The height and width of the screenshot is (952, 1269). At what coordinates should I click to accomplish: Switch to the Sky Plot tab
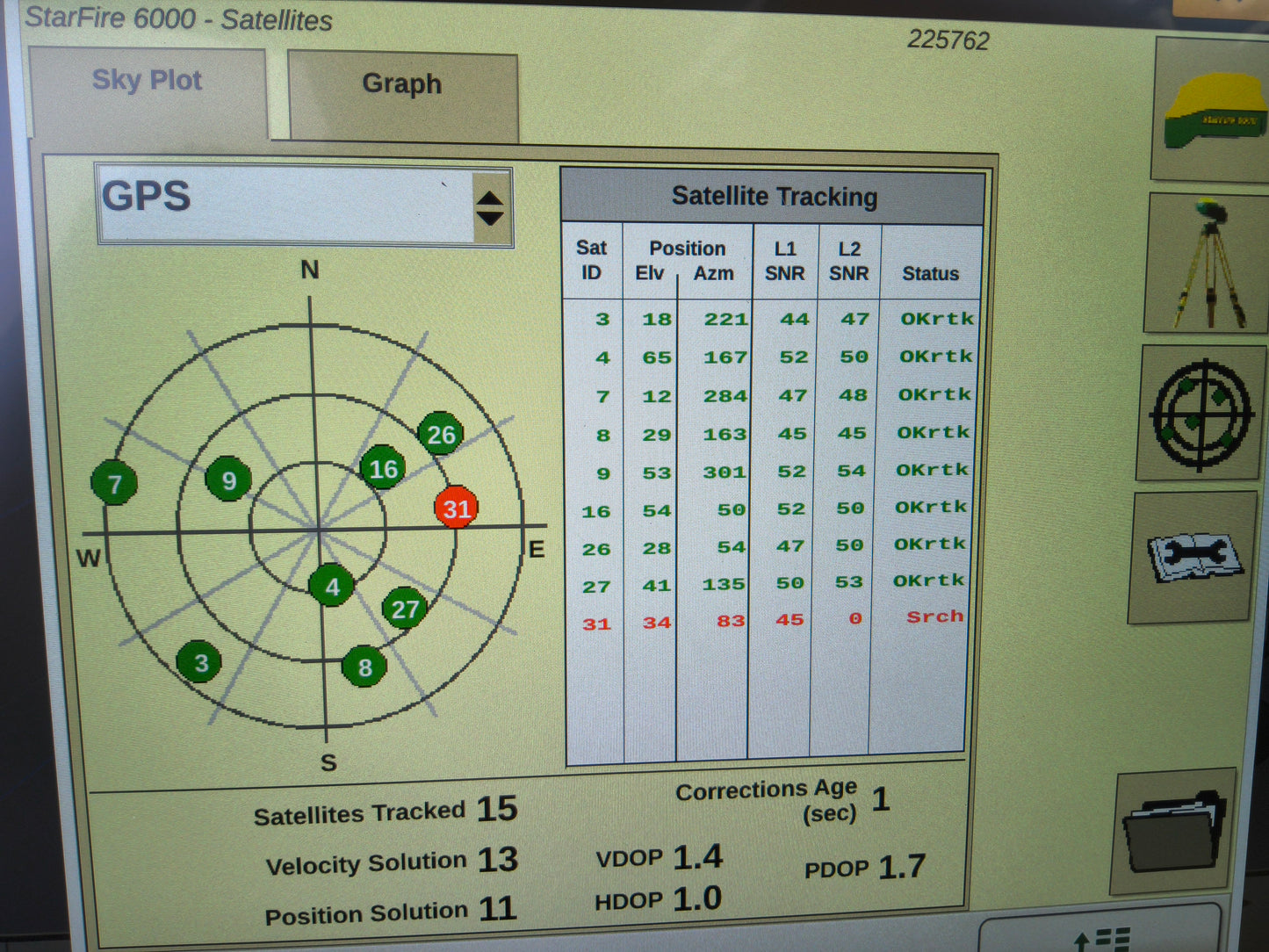pyautogui.click(x=148, y=92)
